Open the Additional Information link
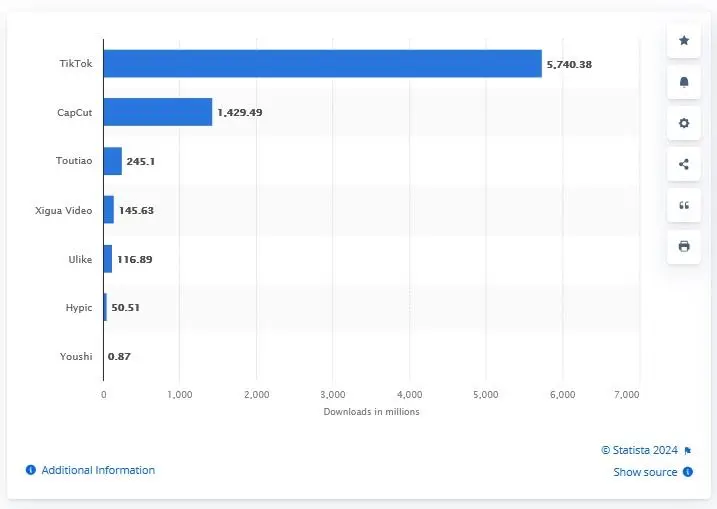 pyautogui.click(x=98, y=470)
